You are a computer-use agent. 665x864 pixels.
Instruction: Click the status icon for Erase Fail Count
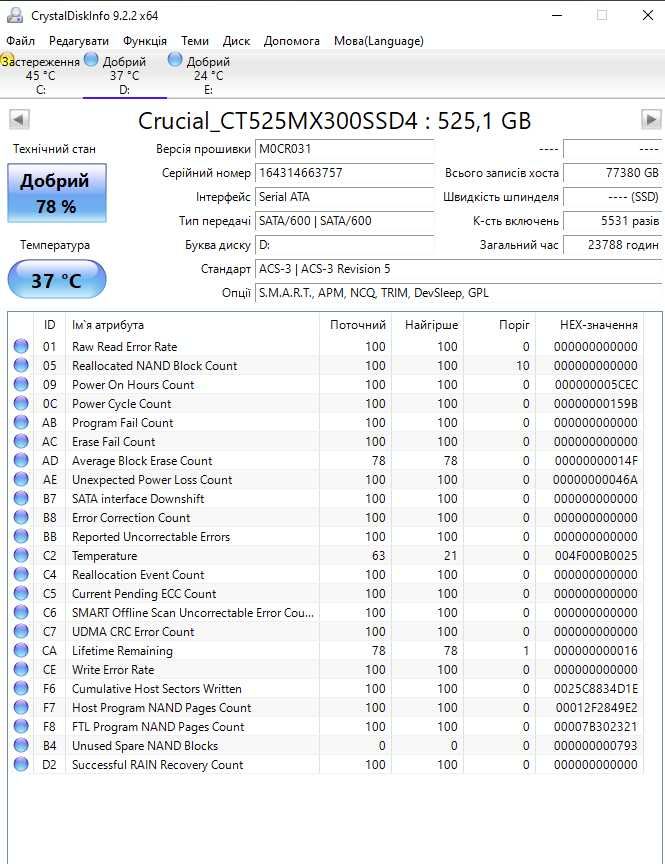(21, 441)
